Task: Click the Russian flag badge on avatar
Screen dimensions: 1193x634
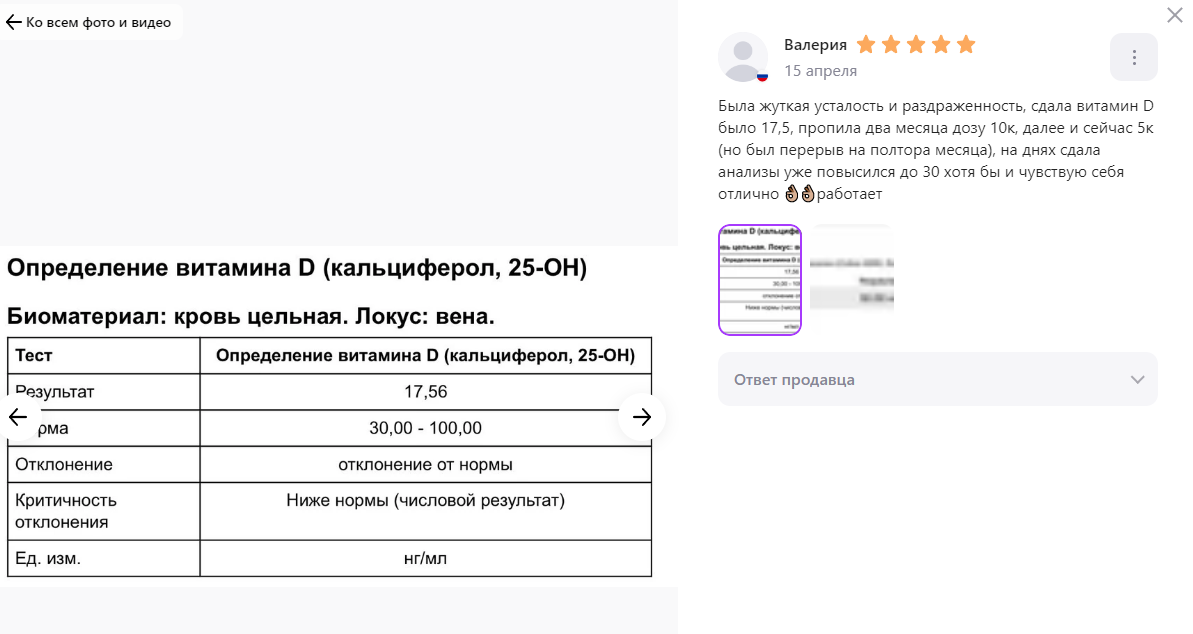Action: 762,76
